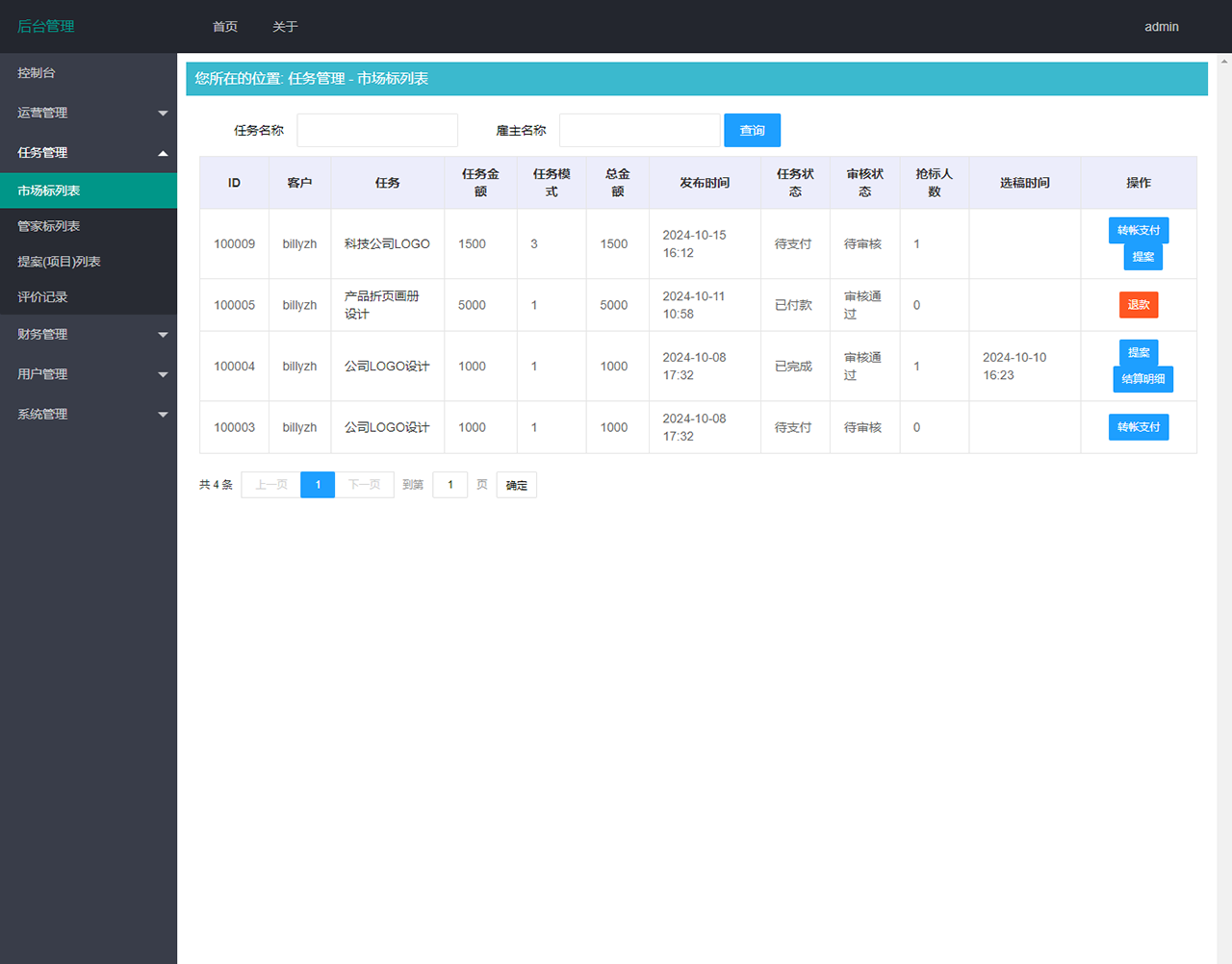Click the 已付款 status cell
Viewport: 1232px width, 964px height.
[x=794, y=305]
